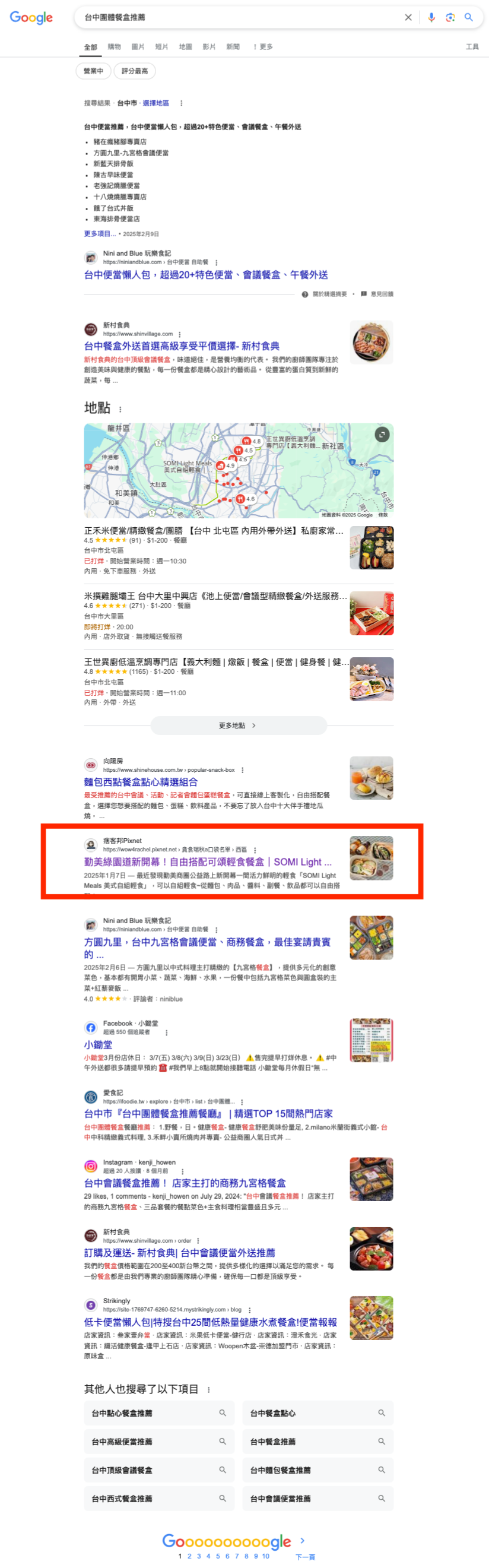
Task: Click the three-dot menu next to 痞客邦Pixnet result
Action: point(255,850)
